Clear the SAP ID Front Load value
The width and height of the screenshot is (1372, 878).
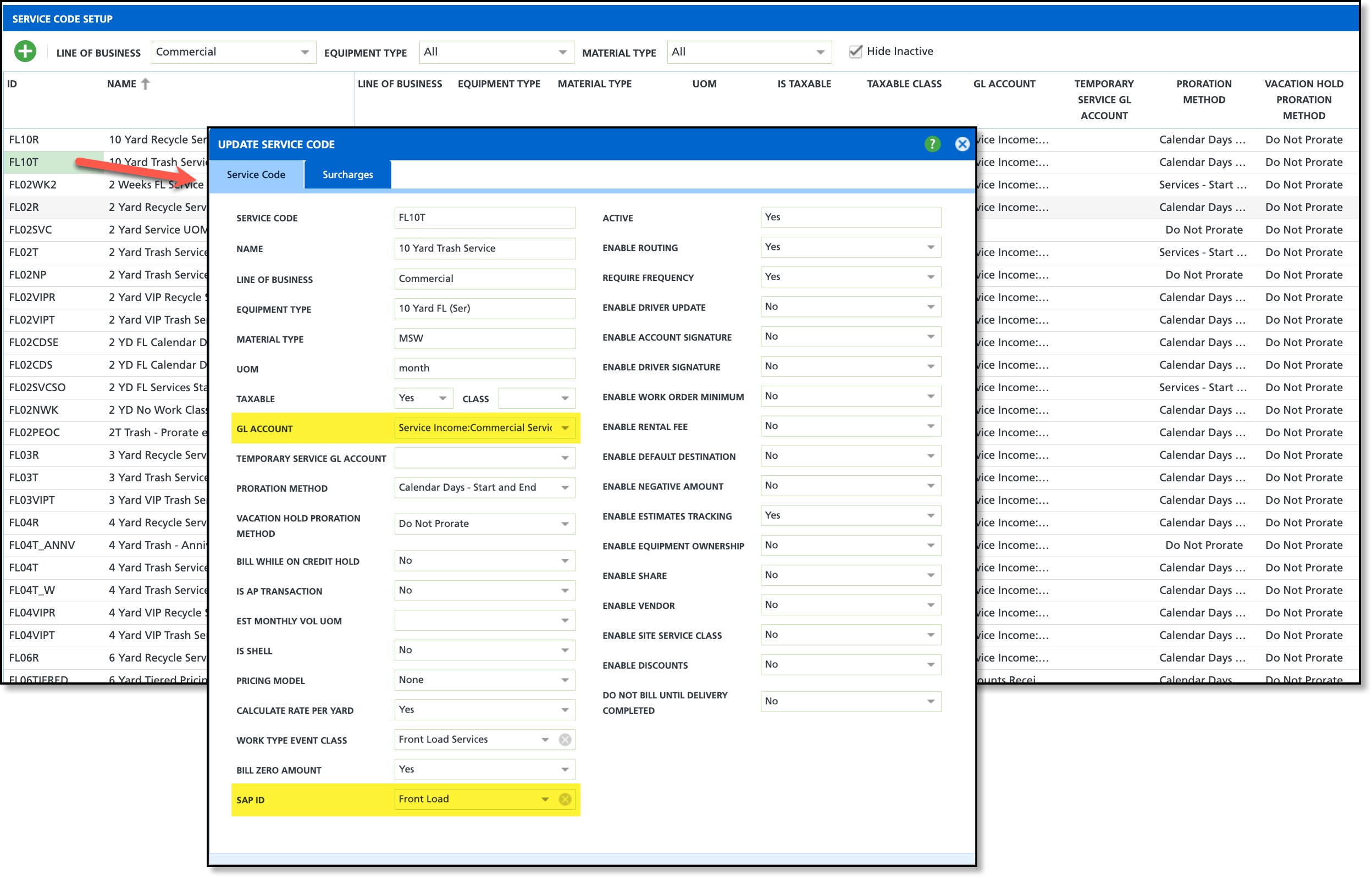pyautogui.click(x=565, y=799)
